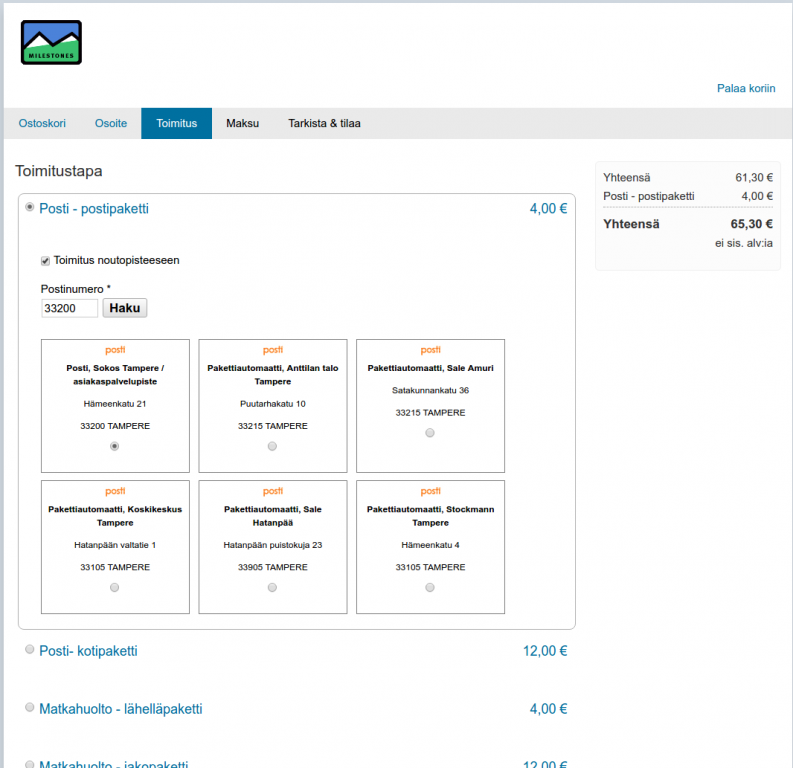Click the Pakettiautomaatti, Anttilan talo name
The height and width of the screenshot is (768, 793).
[x=273, y=375]
